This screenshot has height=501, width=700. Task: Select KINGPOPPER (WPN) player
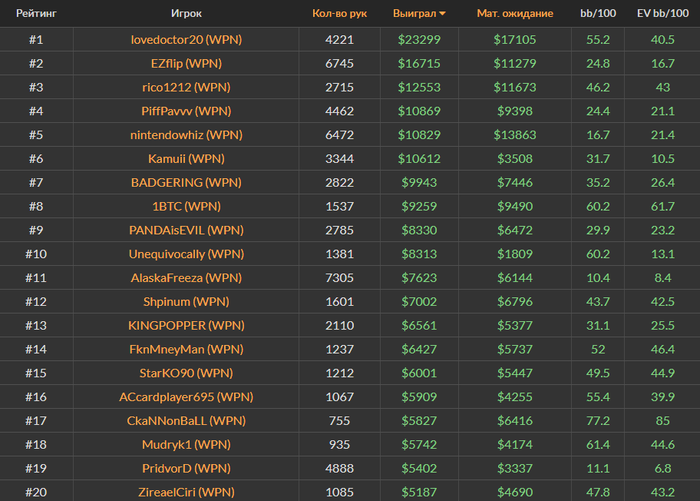[x=186, y=325]
